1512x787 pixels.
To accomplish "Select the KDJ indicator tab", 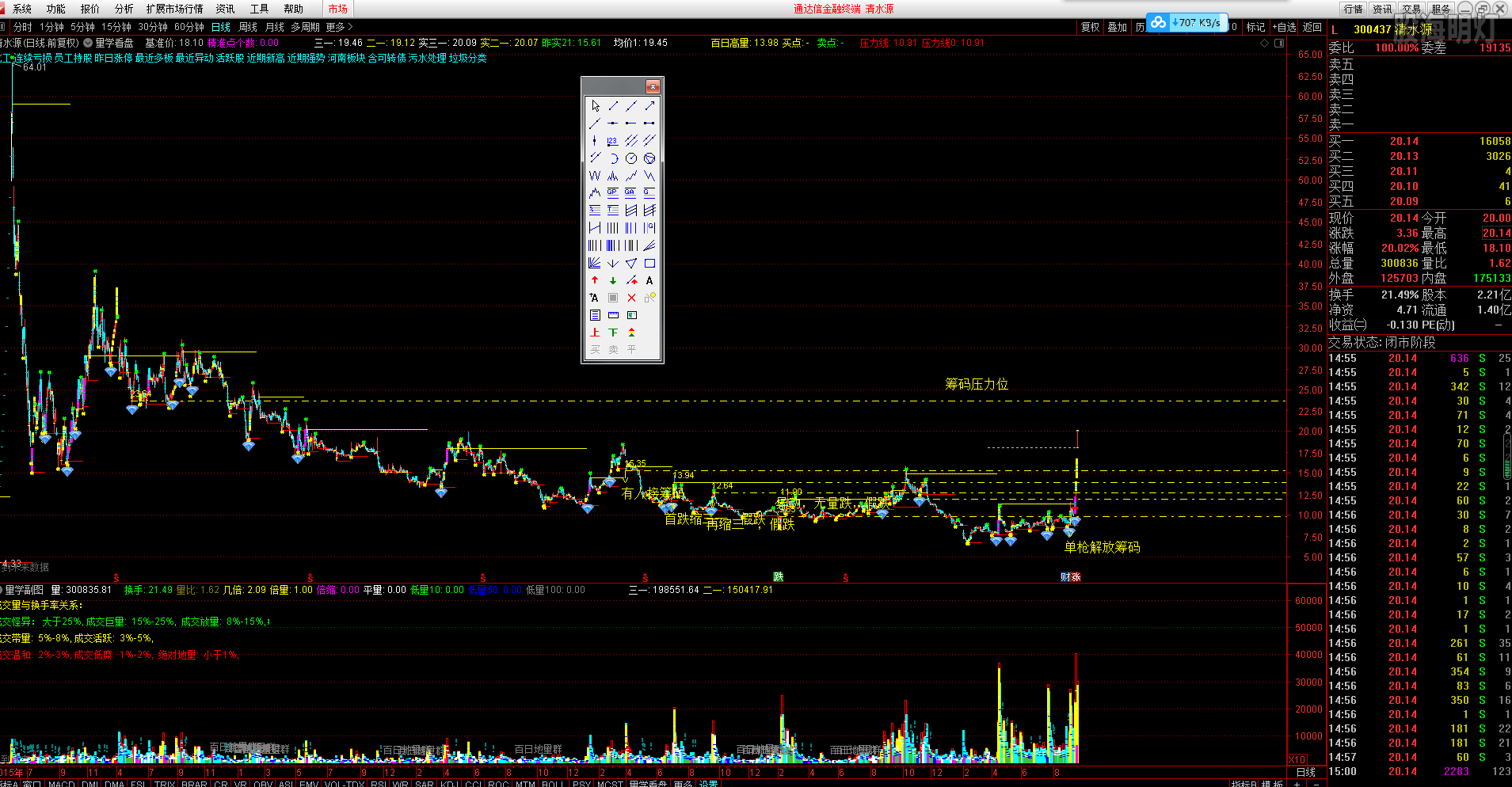I will coord(448,784).
